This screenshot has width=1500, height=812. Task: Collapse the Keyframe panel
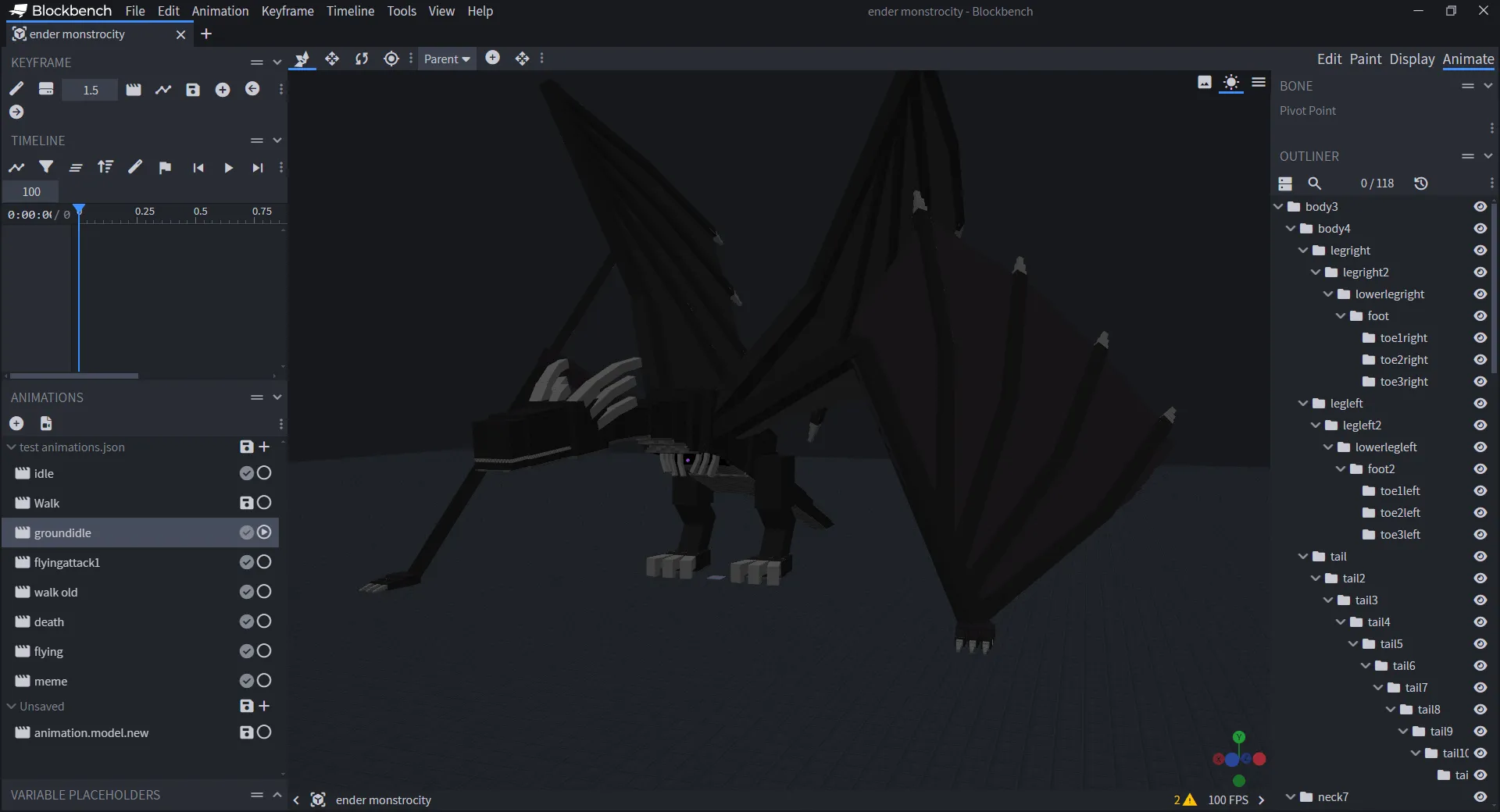click(x=277, y=62)
